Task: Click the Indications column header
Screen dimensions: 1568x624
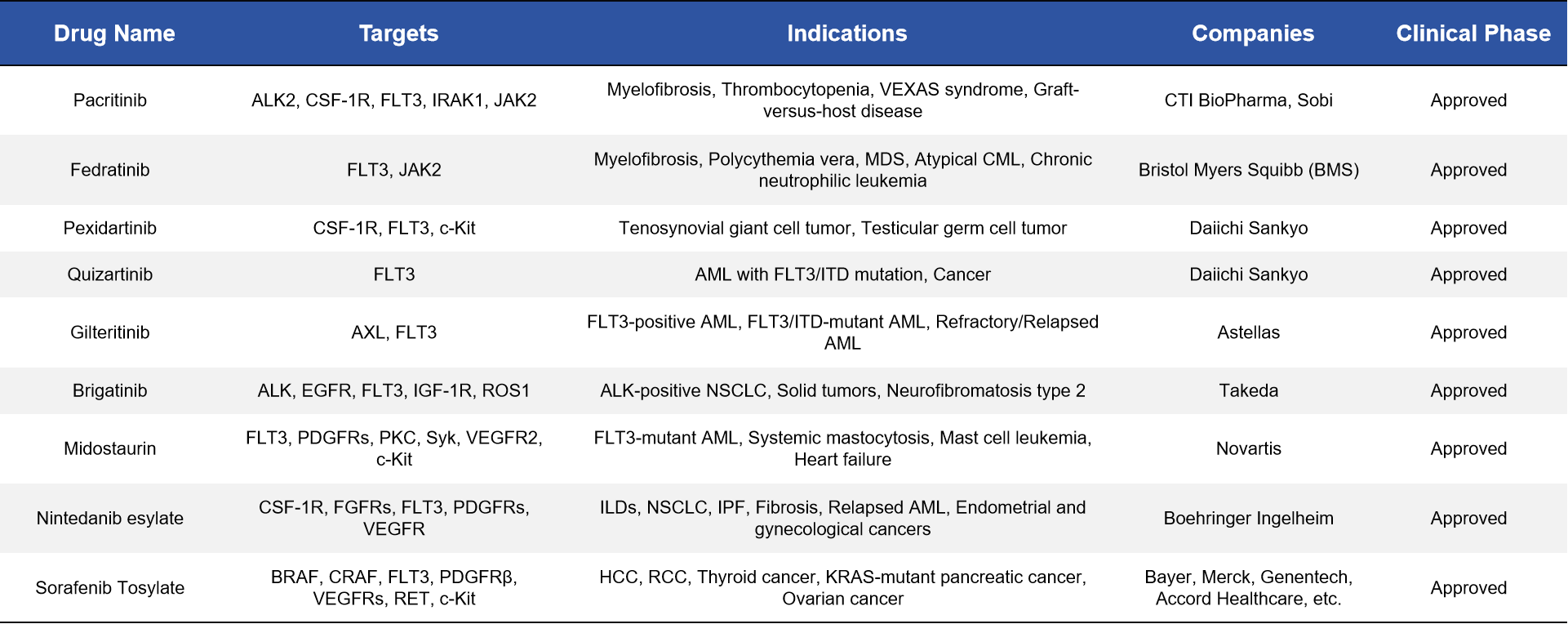Action: (846, 33)
